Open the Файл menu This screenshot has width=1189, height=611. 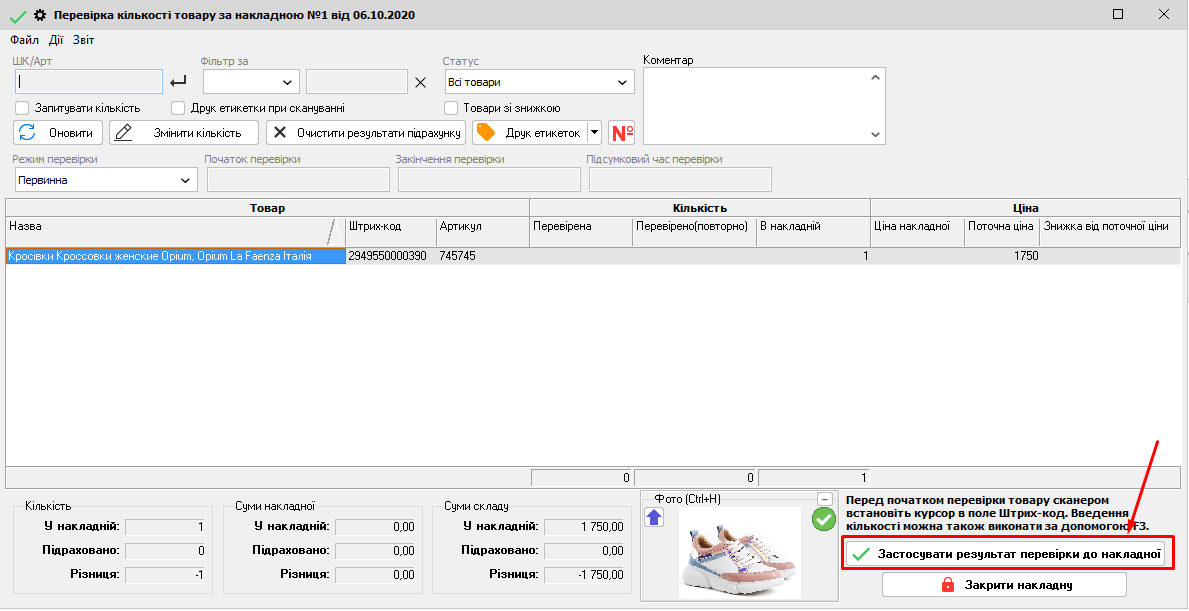point(25,40)
